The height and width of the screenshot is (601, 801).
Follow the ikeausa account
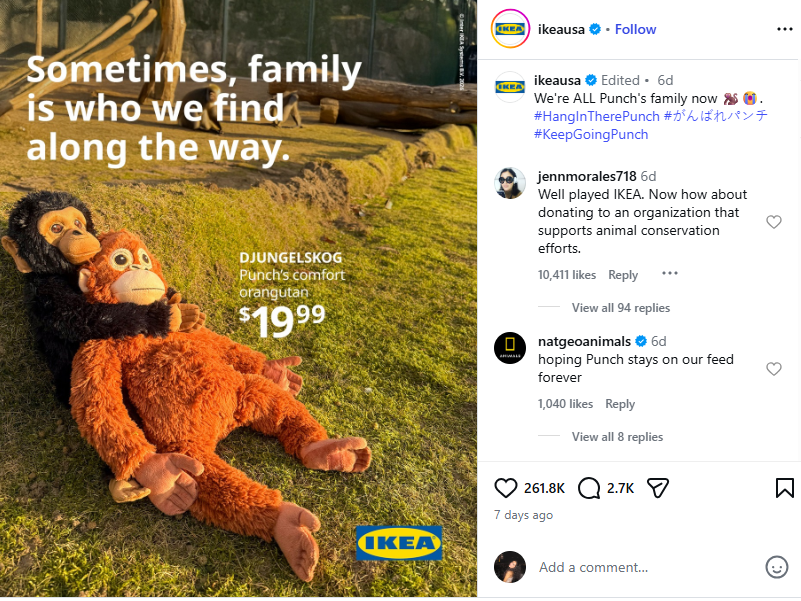[x=635, y=29]
